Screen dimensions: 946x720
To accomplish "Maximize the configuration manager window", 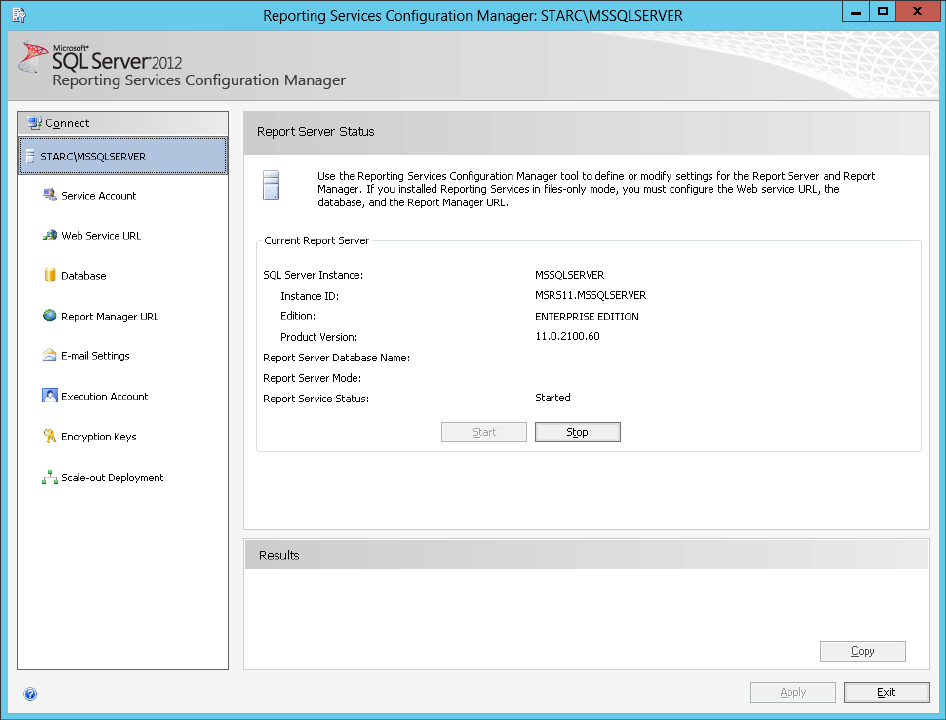I will 882,11.
